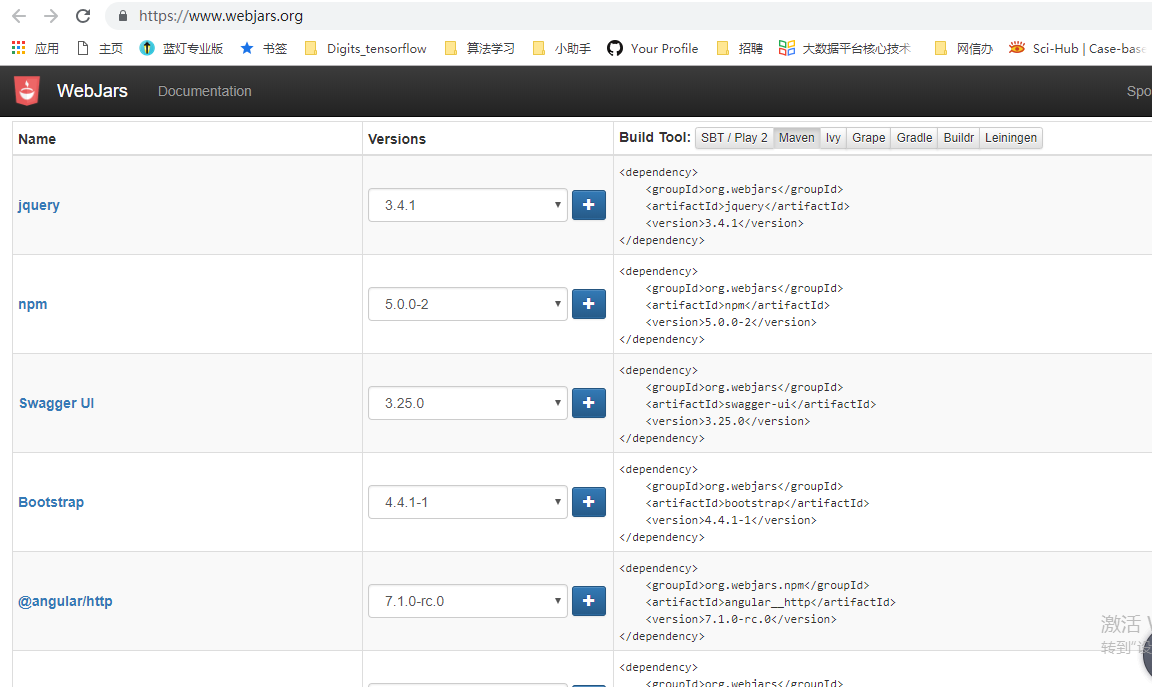Select the Maven build tool
1152x687 pixels.
coord(796,137)
